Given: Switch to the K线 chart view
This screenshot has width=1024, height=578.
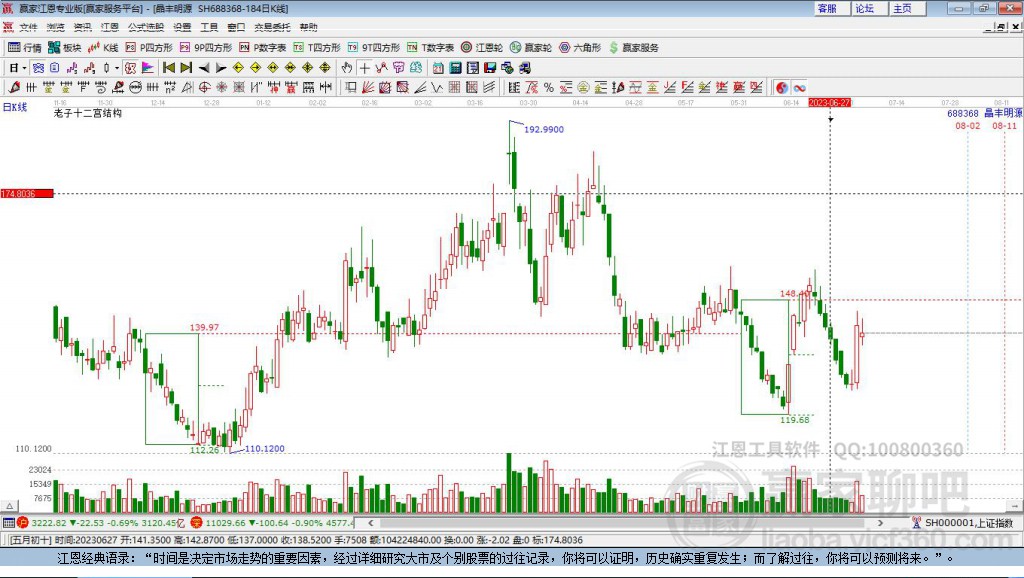Looking at the screenshot, I should pyautogui.click(x=103, y=47).
